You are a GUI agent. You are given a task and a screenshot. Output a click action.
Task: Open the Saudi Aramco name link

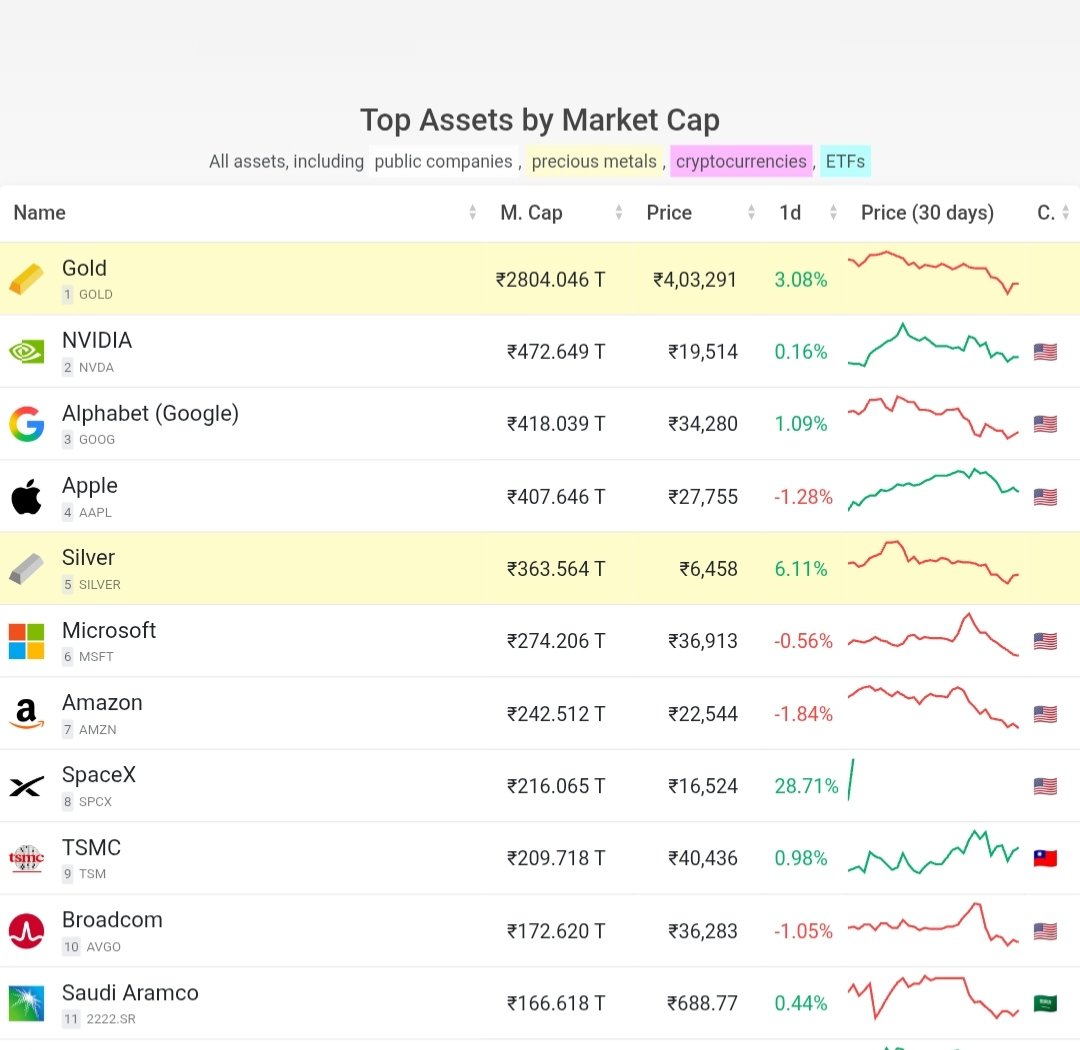(x=130, y=993)
